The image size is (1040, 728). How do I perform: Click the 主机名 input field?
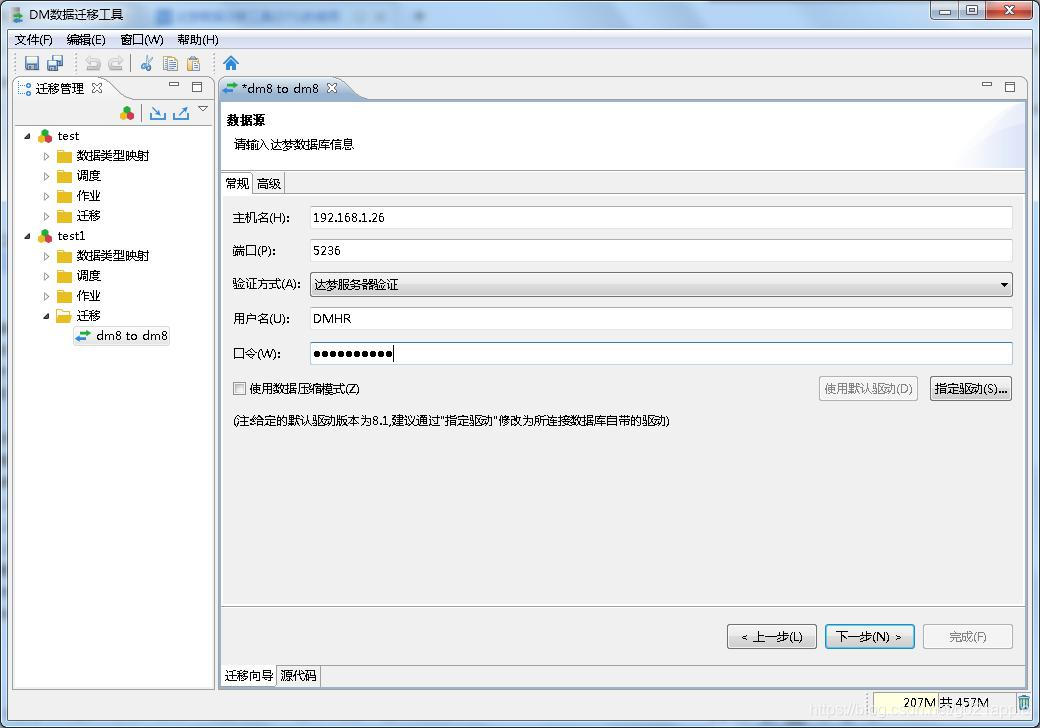[661, 217]
